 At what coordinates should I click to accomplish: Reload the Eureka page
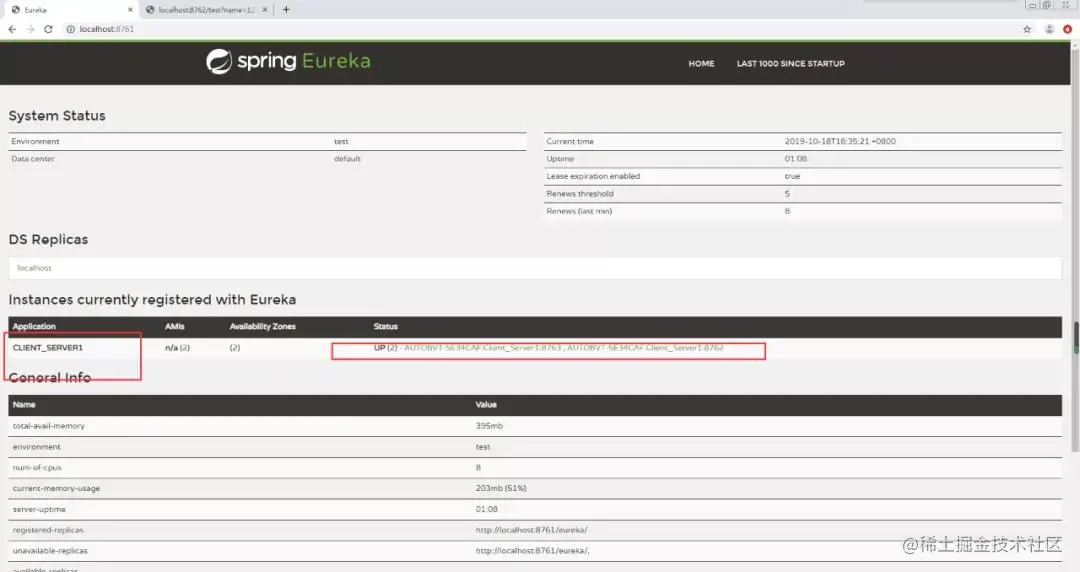point(48,29)
